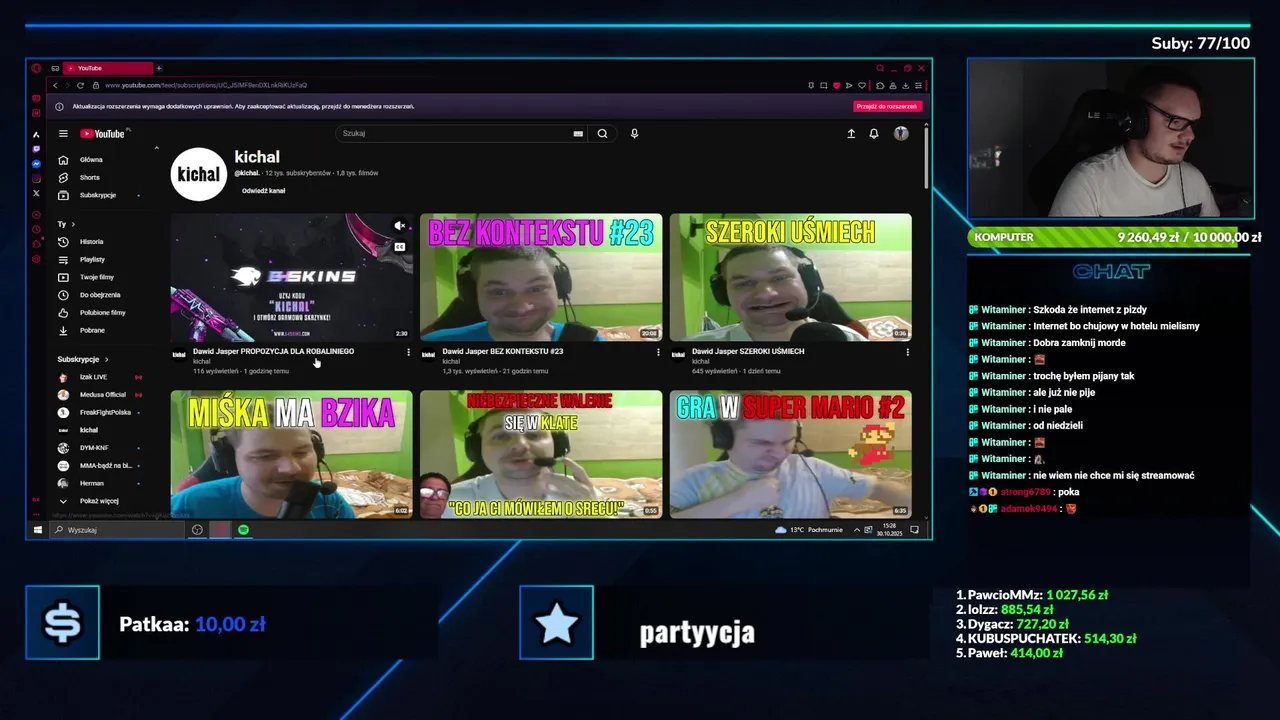Open video title Dawid Jasper BEZ KONTEKSTU #23
Screen dimensions: 1280x720
click(x=503, y=351)
